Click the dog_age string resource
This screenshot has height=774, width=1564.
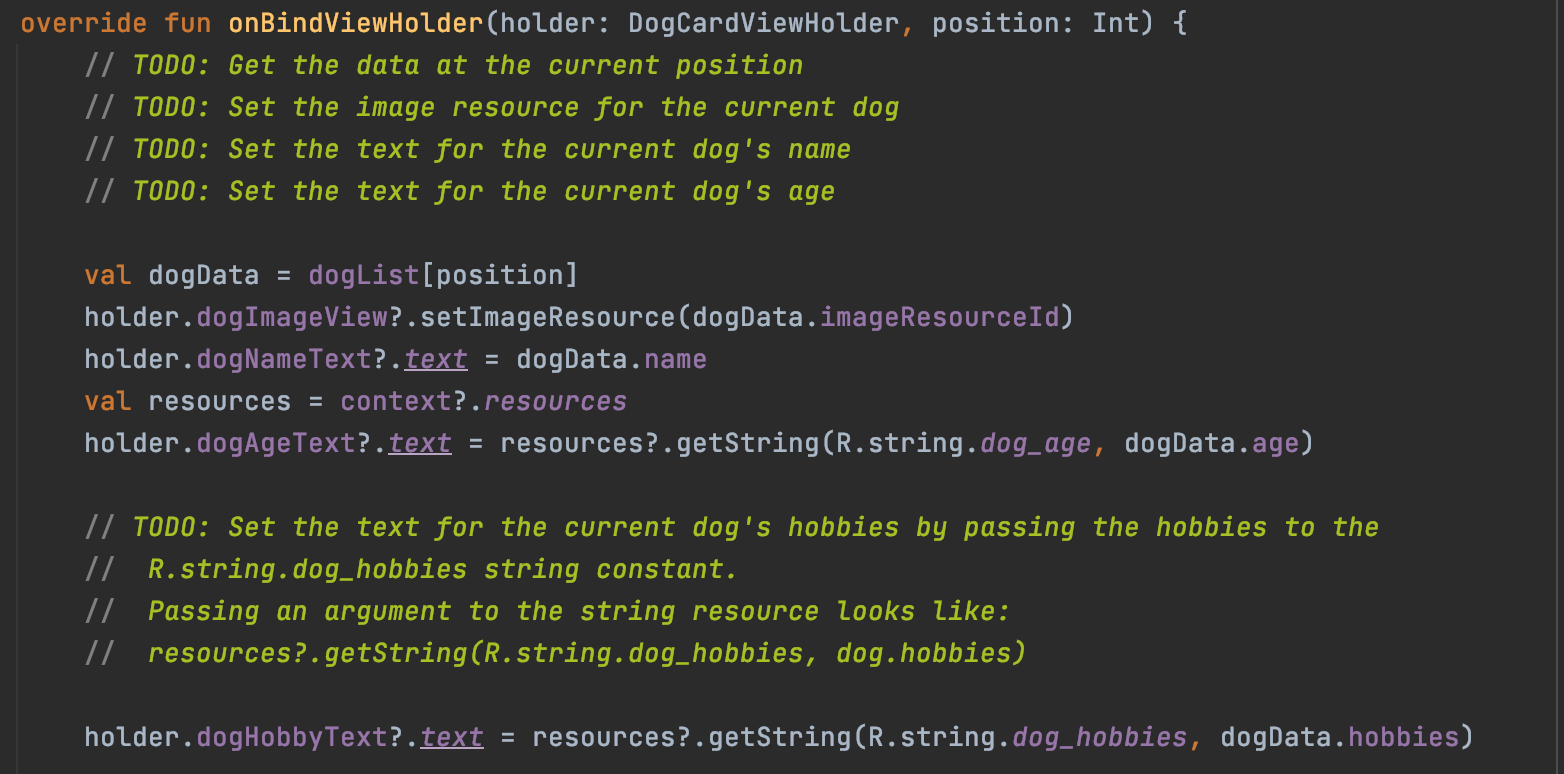coord(1035,443)
